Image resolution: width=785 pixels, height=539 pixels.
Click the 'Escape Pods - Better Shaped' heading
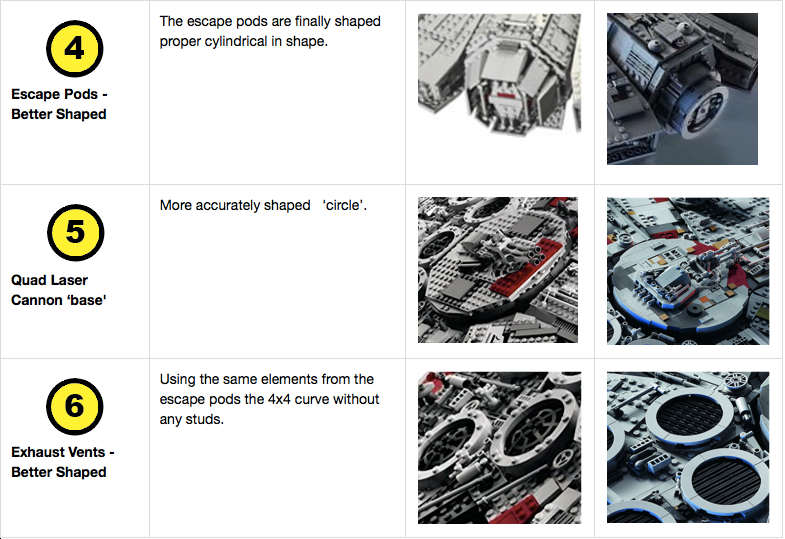(59, 104)
